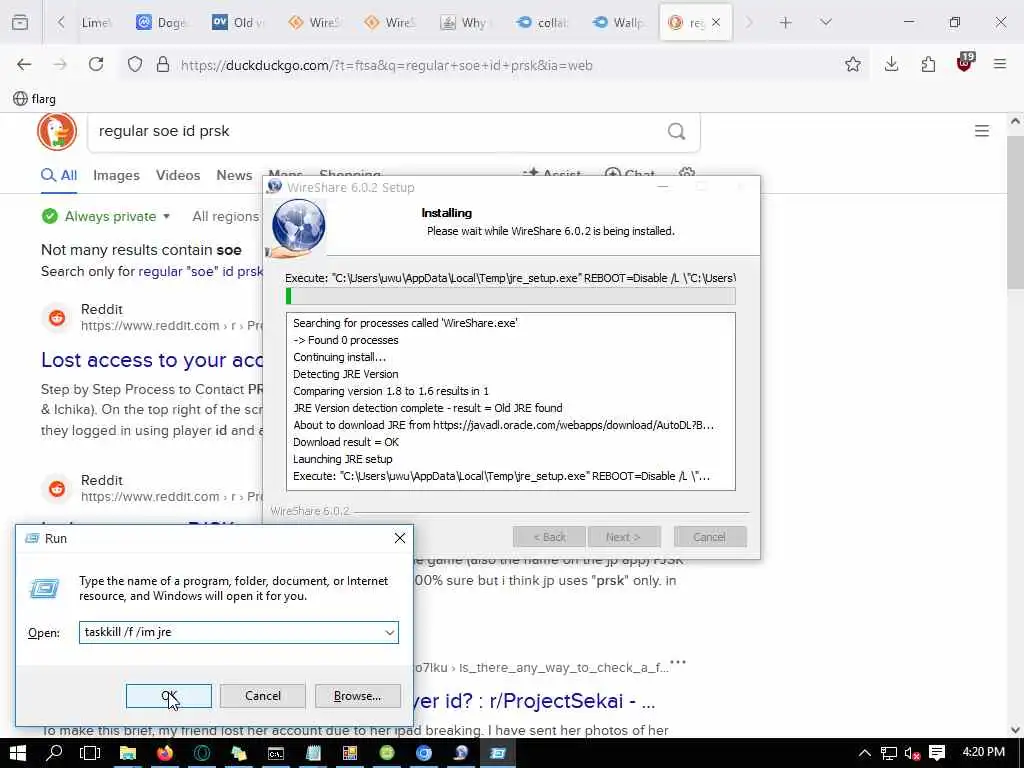1024x768 pixels.
Task: Open Command Prompt taskbar icon
Action: 276,753
